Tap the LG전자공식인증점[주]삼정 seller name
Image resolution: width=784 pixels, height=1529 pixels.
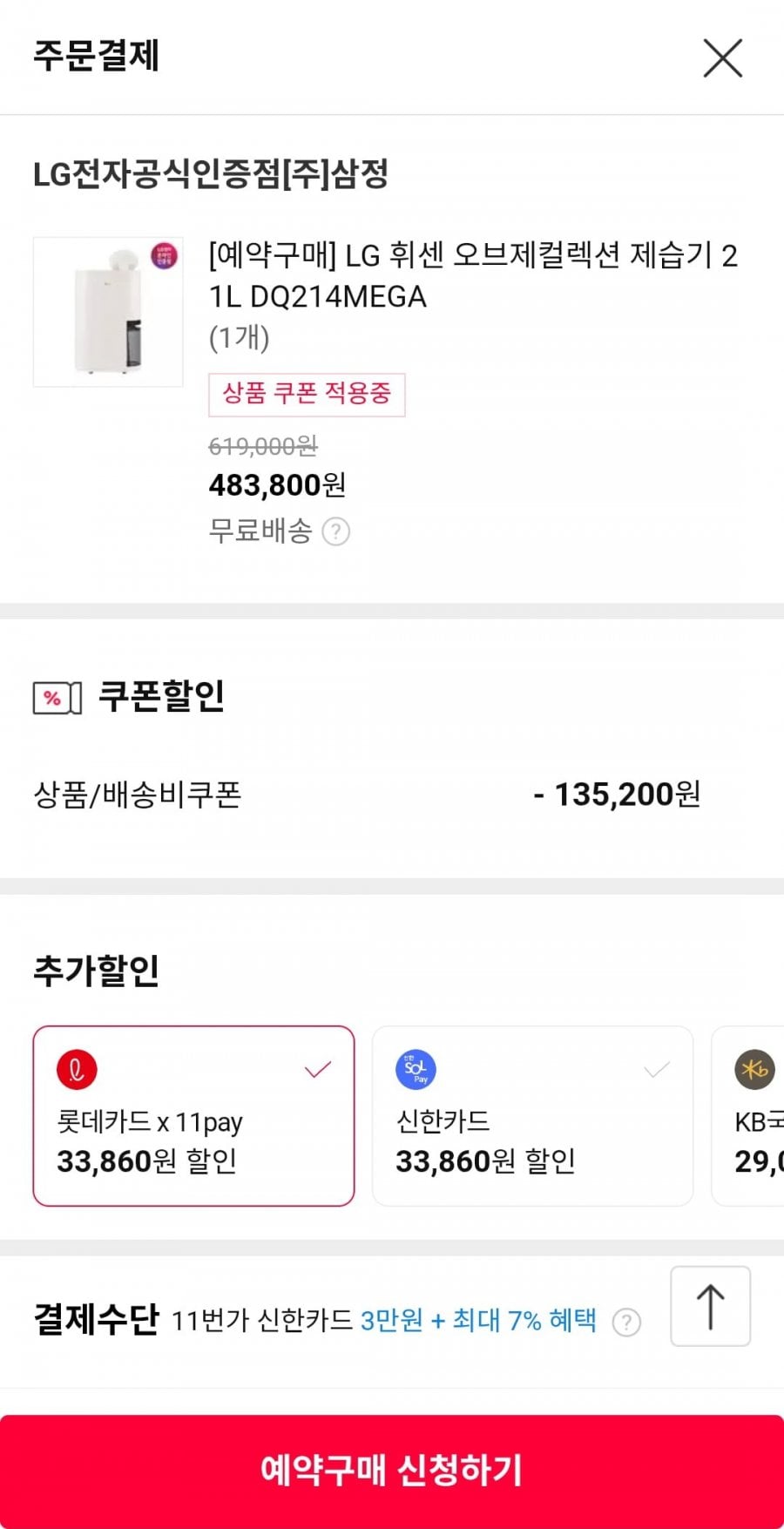click(x=211, y=174)
